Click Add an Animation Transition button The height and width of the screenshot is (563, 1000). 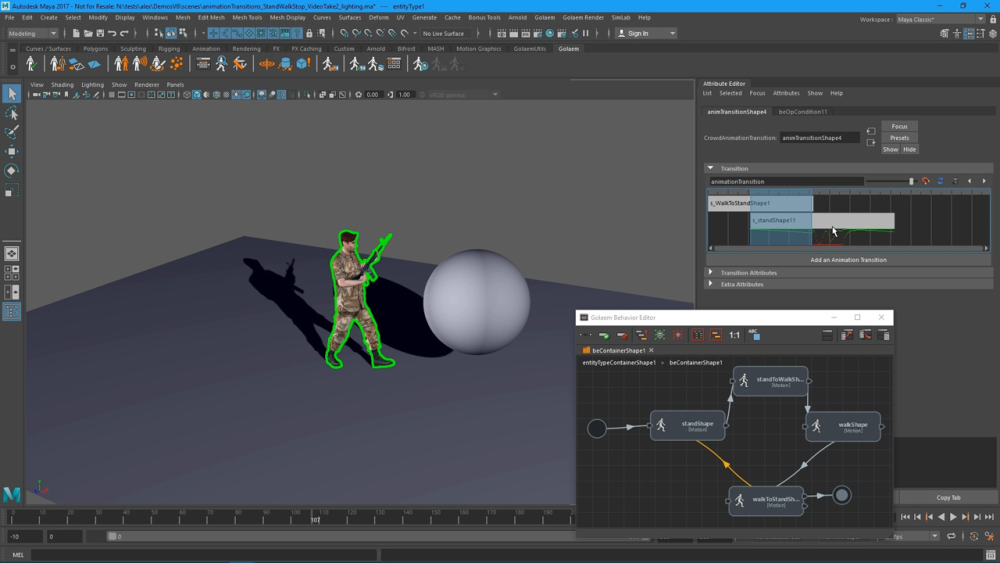[x=848, y=260]
